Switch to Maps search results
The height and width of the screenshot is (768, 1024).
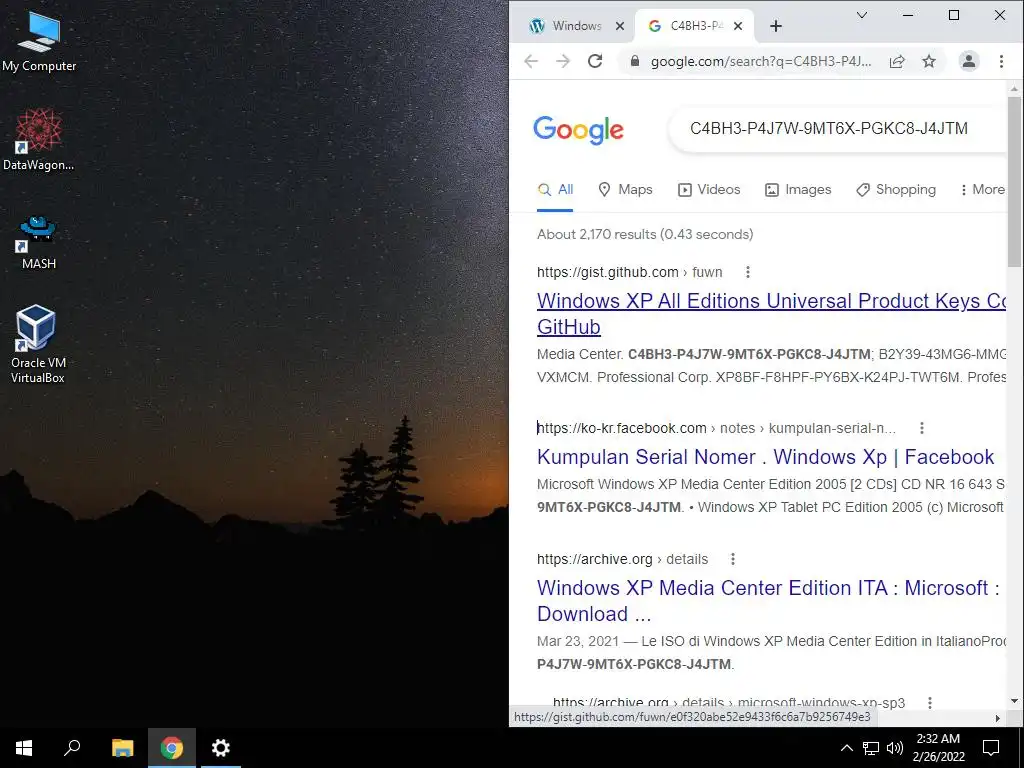626,189
